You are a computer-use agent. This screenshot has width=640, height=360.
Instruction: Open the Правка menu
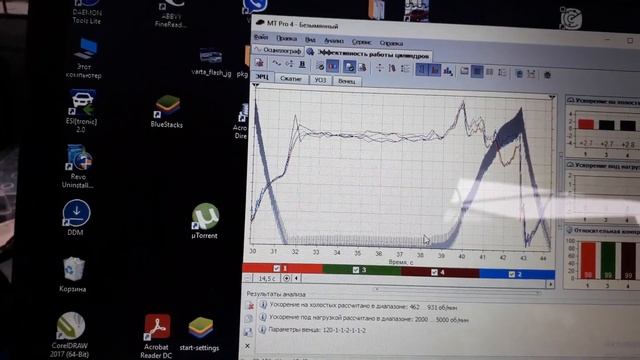tap(286, 38)
